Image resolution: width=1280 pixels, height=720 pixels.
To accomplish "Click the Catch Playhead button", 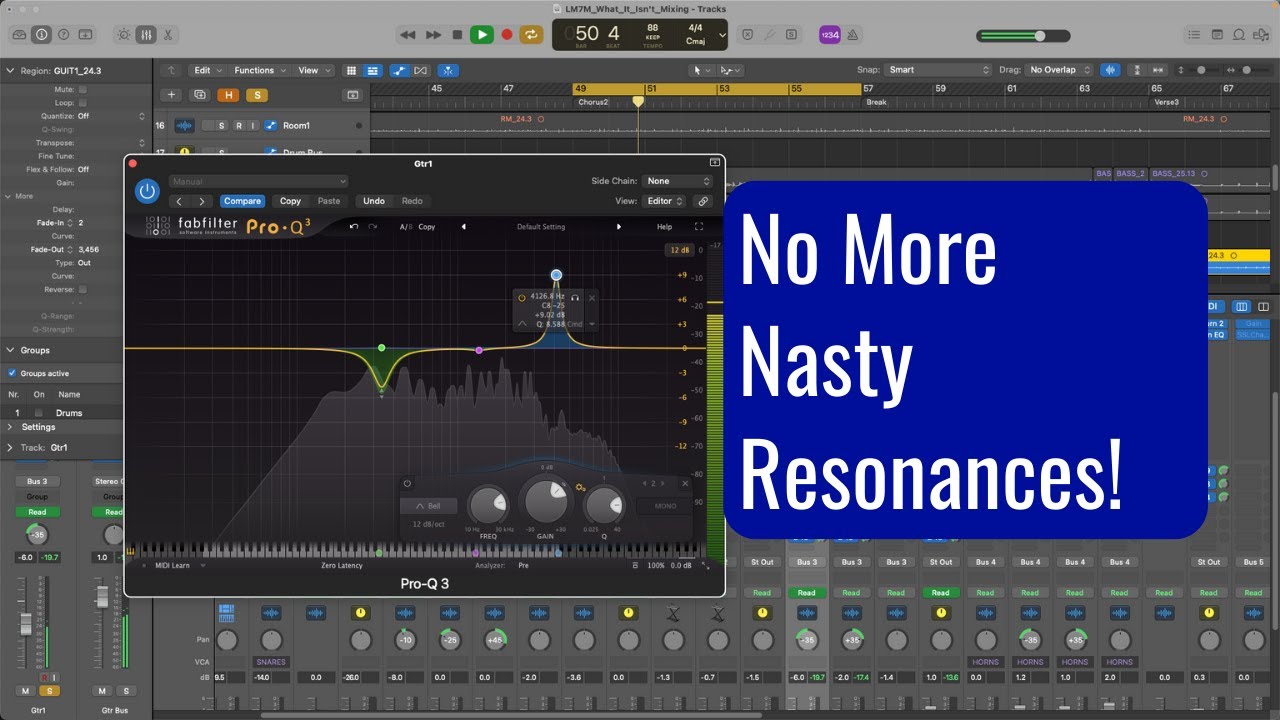I will point(450,70).
